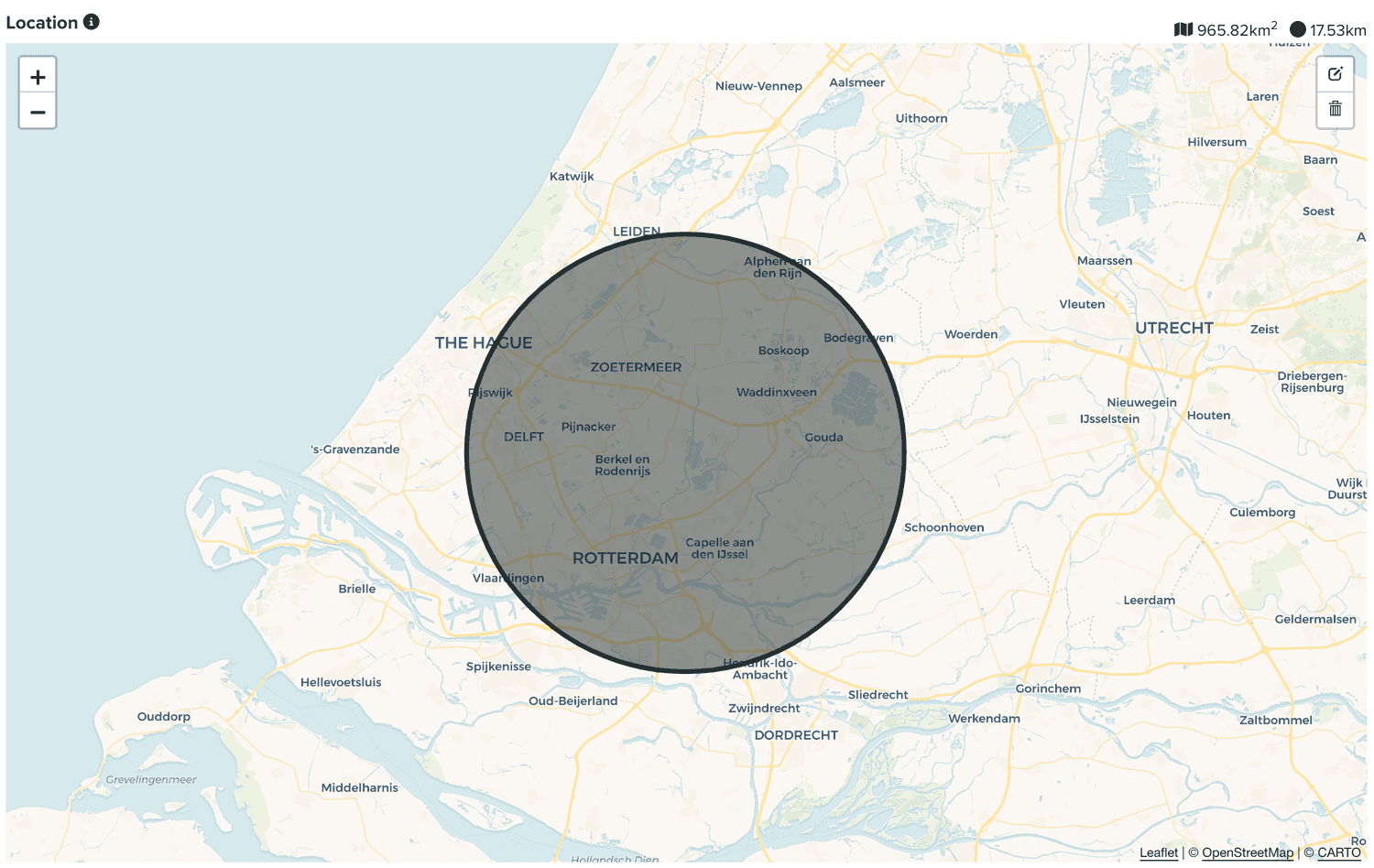Click the 'Woerden' map label

coord(971,334)
